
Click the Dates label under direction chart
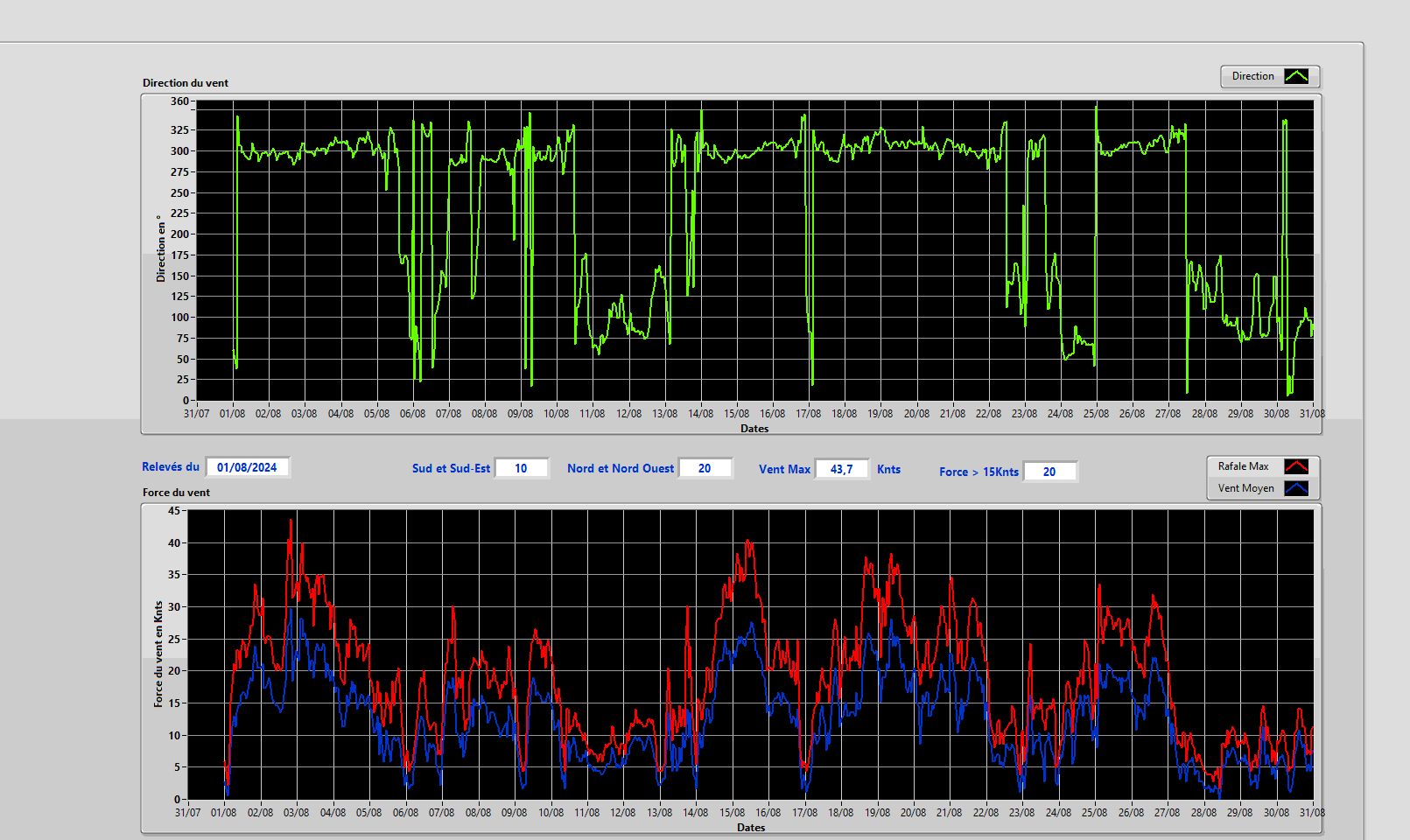754,429
